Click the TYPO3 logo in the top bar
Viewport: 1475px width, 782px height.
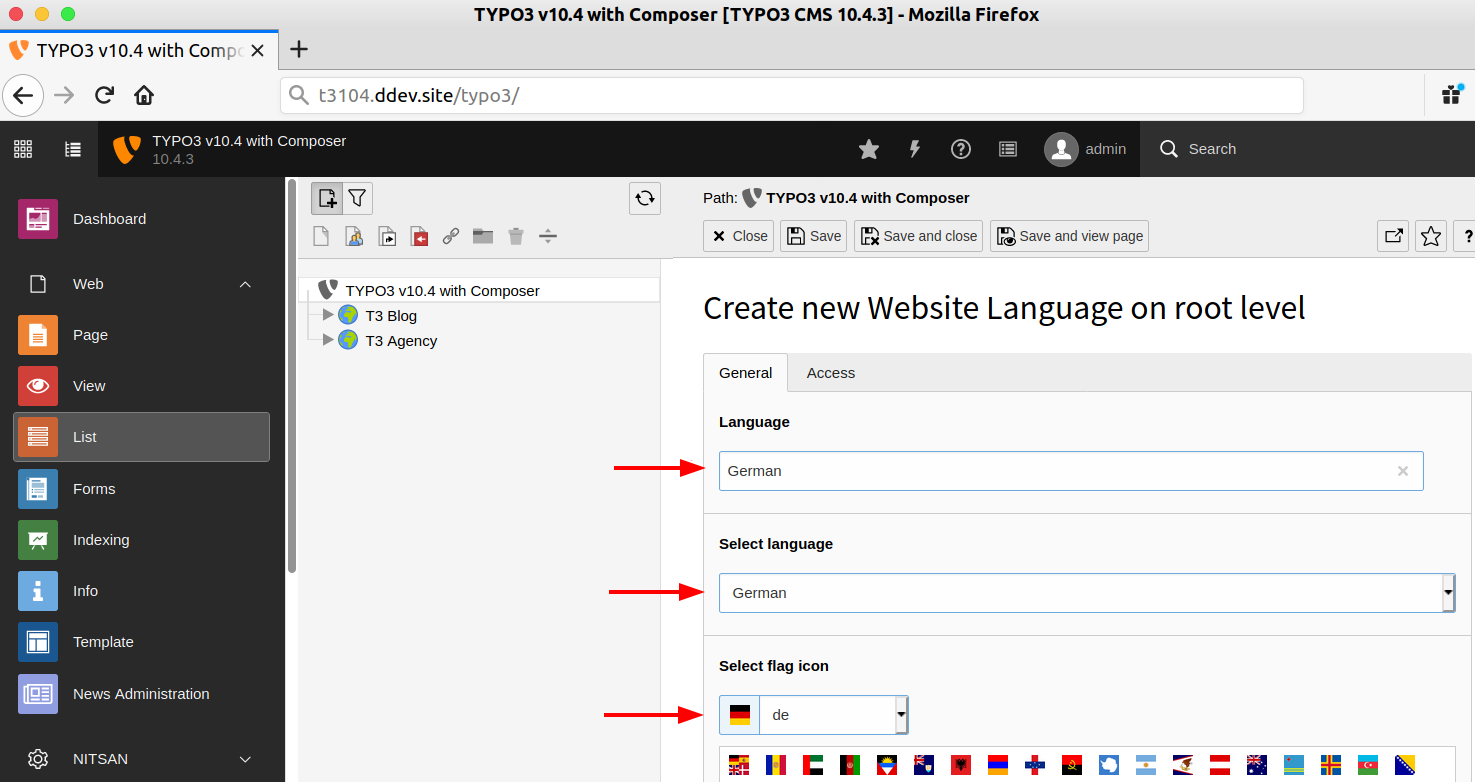[x=126, y=148]
